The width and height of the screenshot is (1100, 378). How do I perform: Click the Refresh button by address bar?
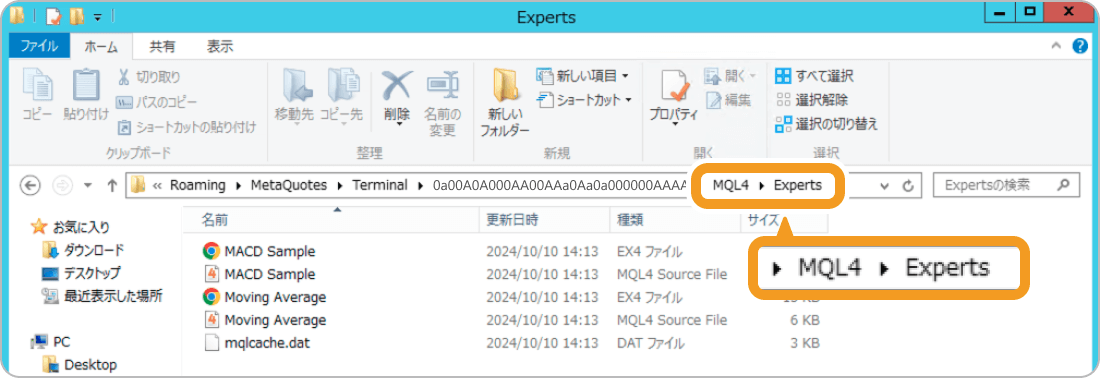click(x=908, y=186)
